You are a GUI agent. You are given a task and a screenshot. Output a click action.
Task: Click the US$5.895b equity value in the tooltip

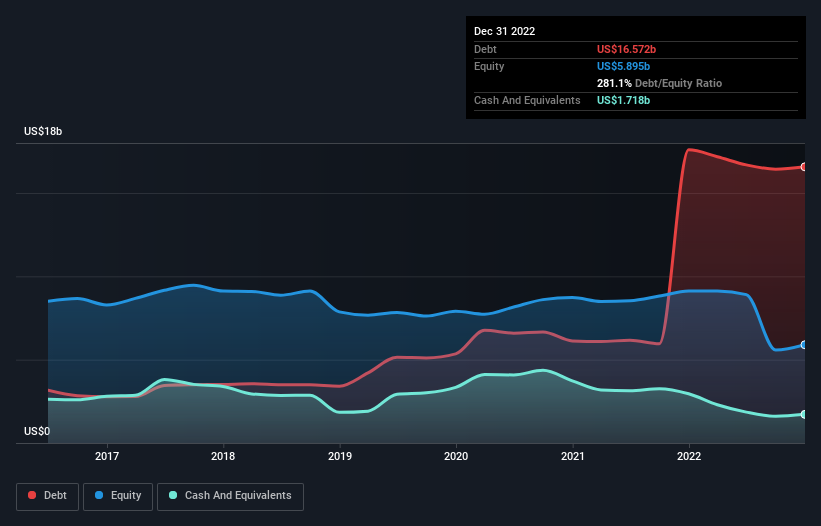click(x=623, y=66)
